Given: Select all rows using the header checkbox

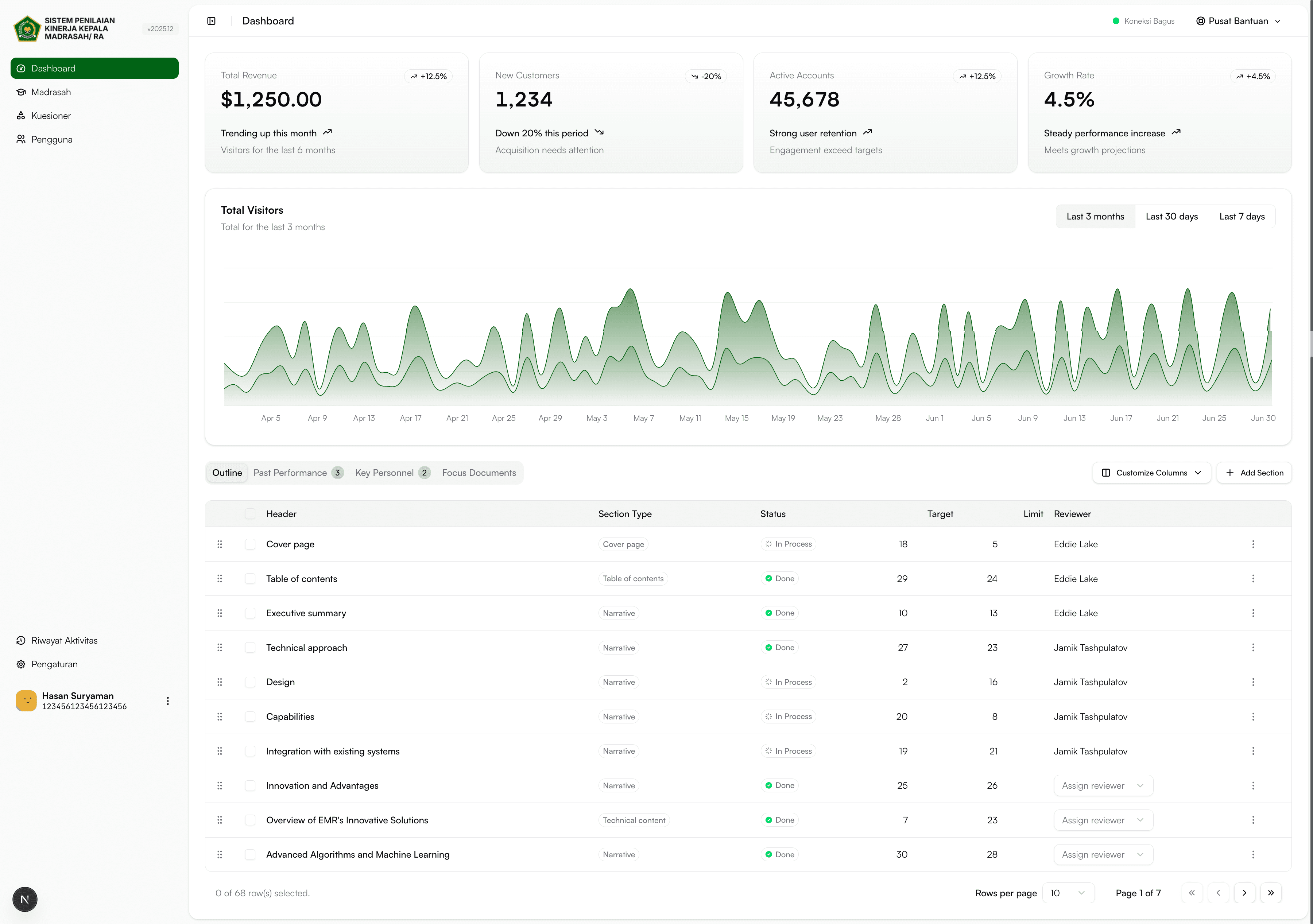Looking at the screenshot, I should (x=250, y=513).
